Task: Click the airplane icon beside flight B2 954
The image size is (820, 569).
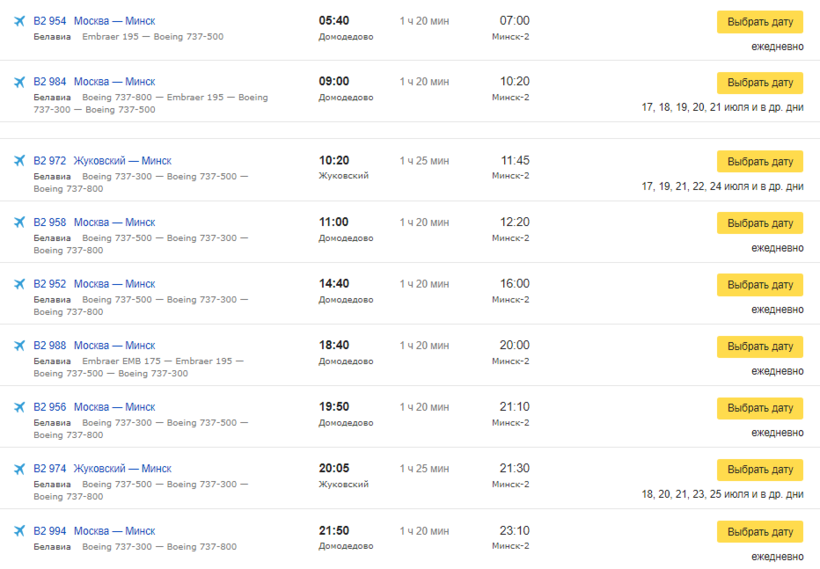Action: pos(19,21)
